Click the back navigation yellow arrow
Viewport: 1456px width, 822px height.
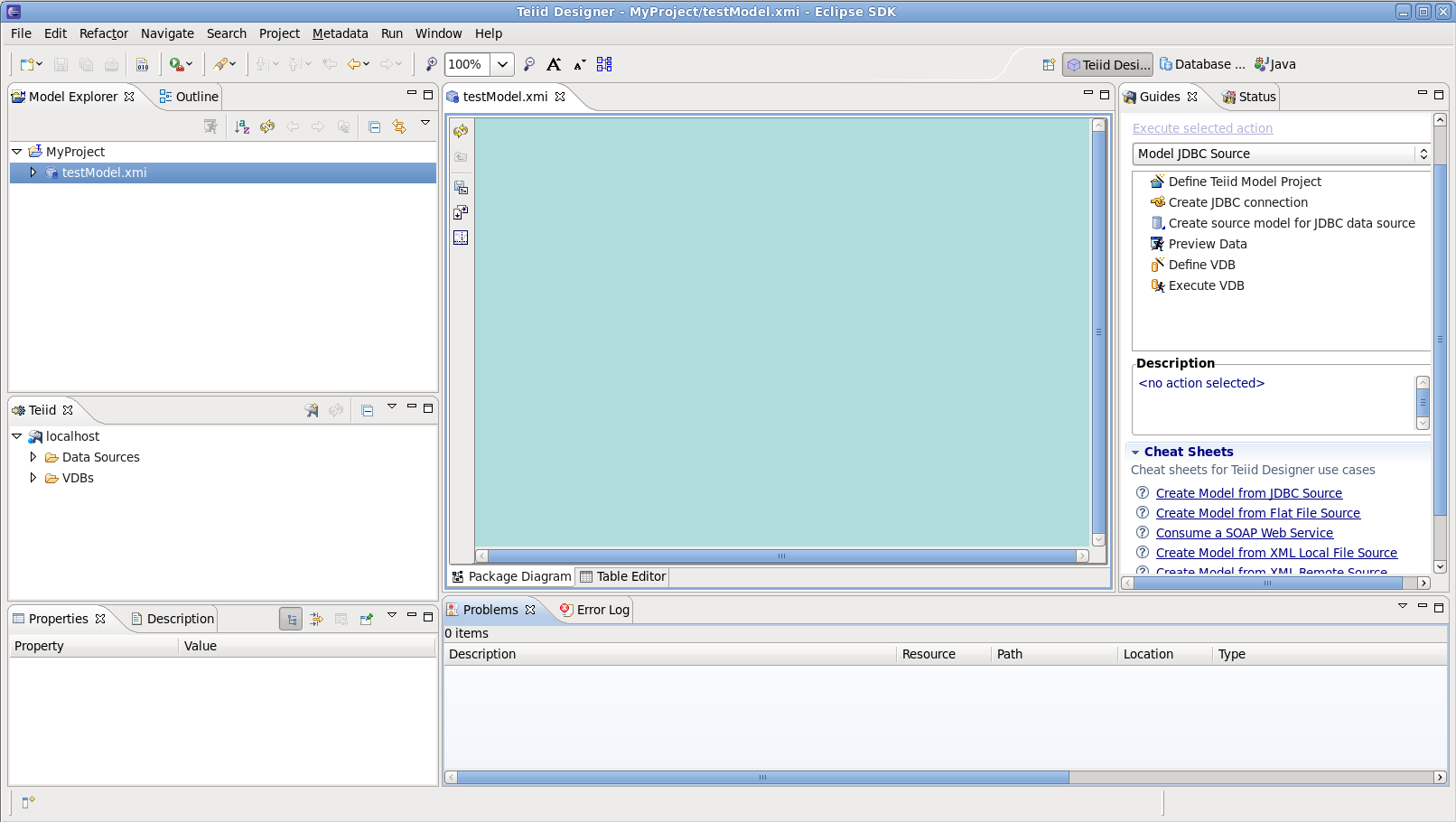point(354,64)
